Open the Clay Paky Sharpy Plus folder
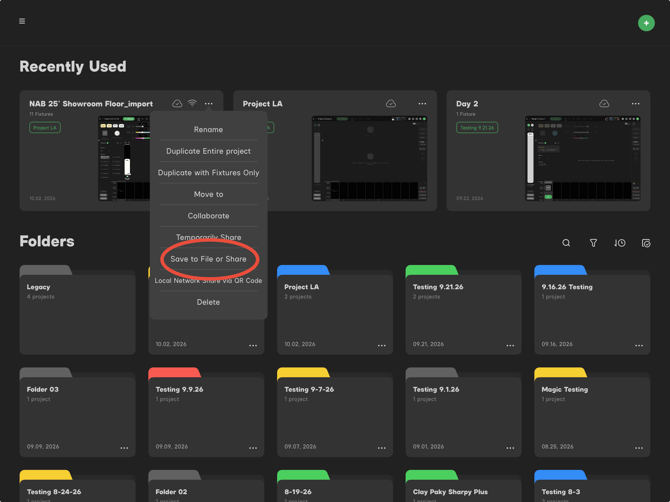This screenshot has width=670, height=502. tap(463, 486)
